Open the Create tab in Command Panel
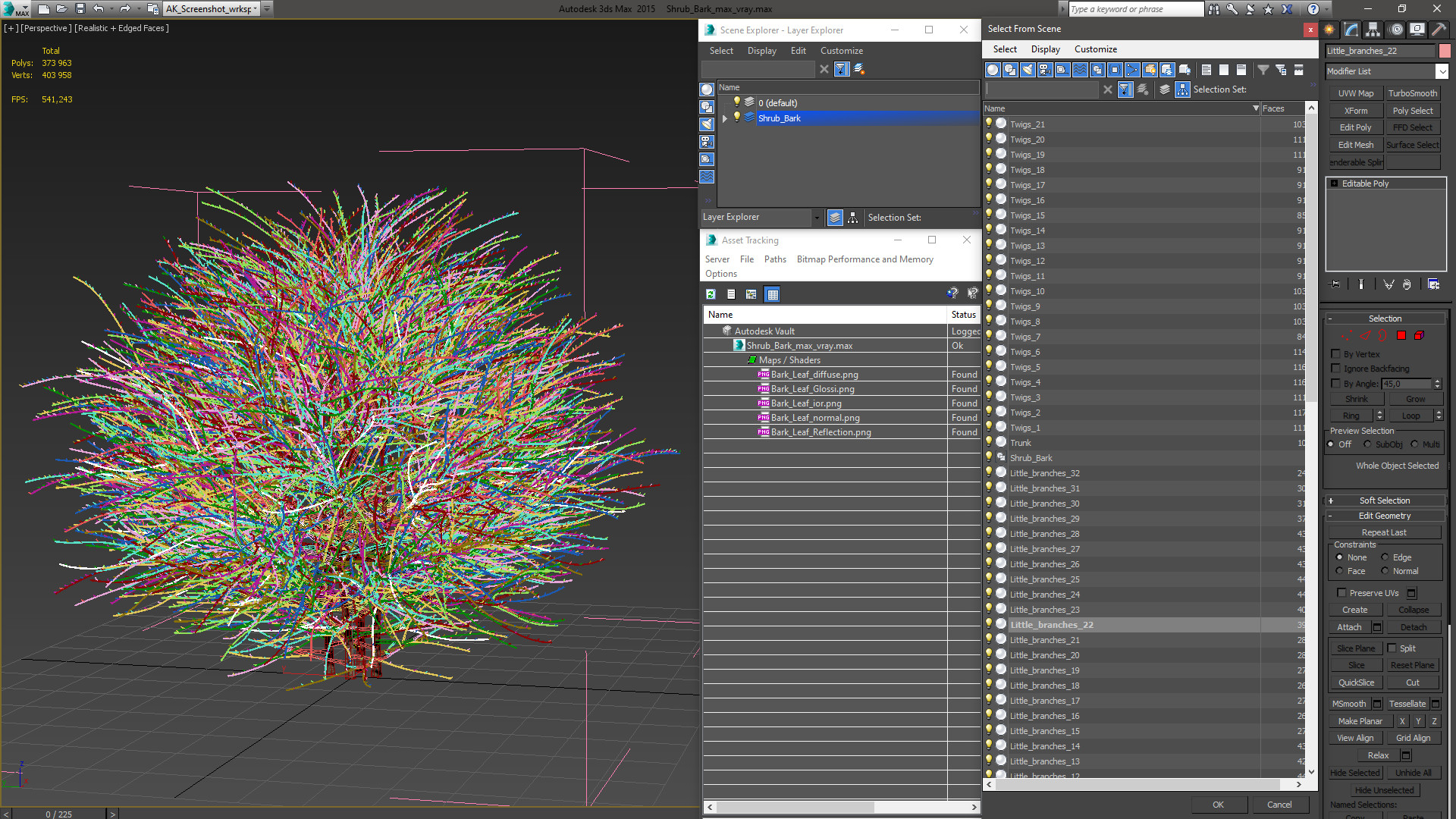 [x=1329, y=30]
